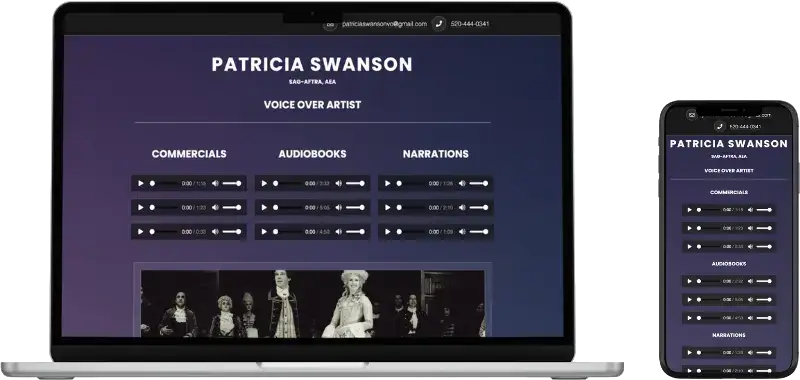
Task: Click NARRATIONS heading on phone screen
Action: (729, 335)
